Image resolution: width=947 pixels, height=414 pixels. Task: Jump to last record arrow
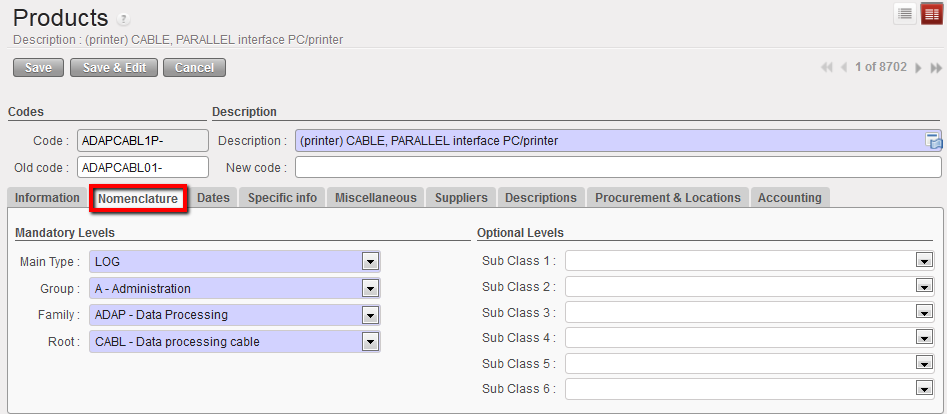coord(936,67)
